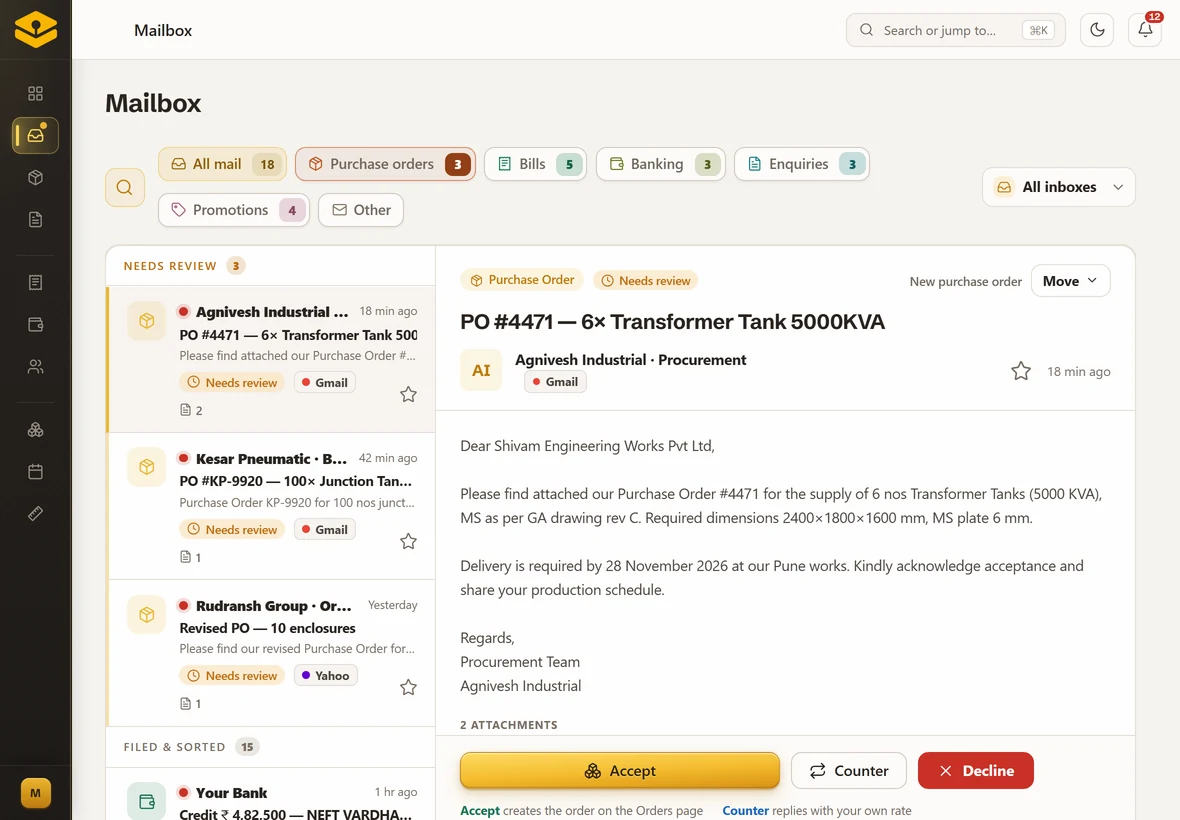Click the Search or jump to field

tap(955, 30)
